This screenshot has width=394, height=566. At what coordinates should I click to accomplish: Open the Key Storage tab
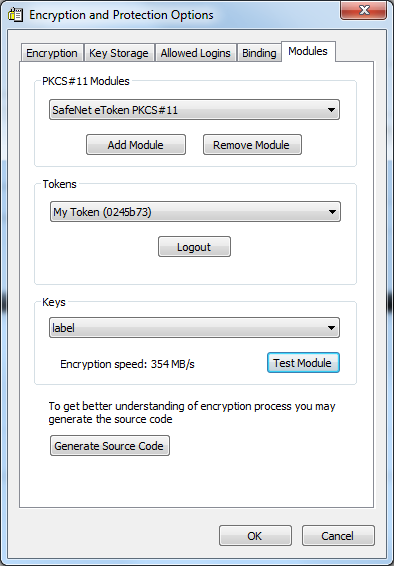(x=119, y=53)
